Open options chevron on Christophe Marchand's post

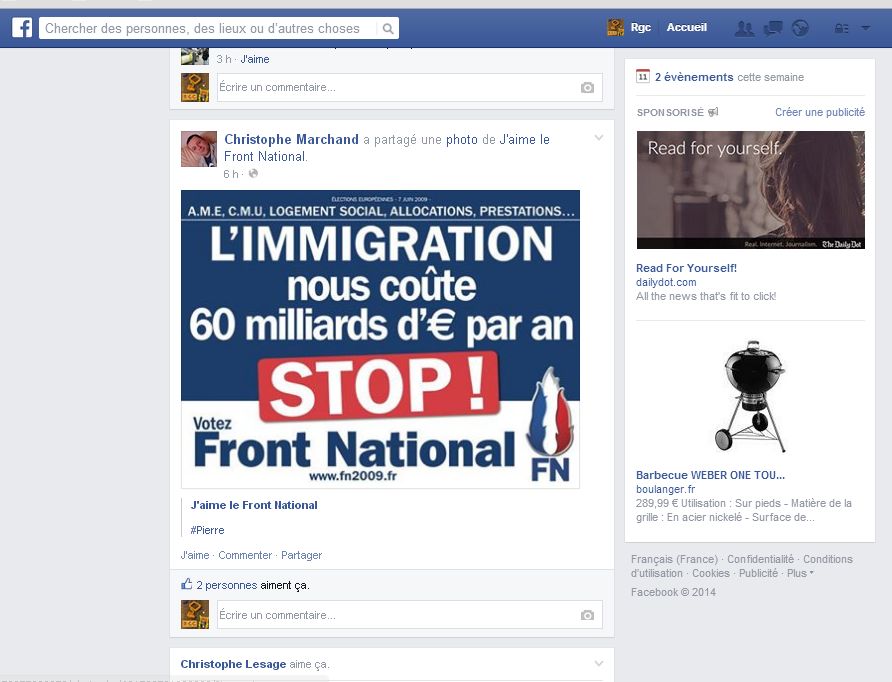pos(598,138)
